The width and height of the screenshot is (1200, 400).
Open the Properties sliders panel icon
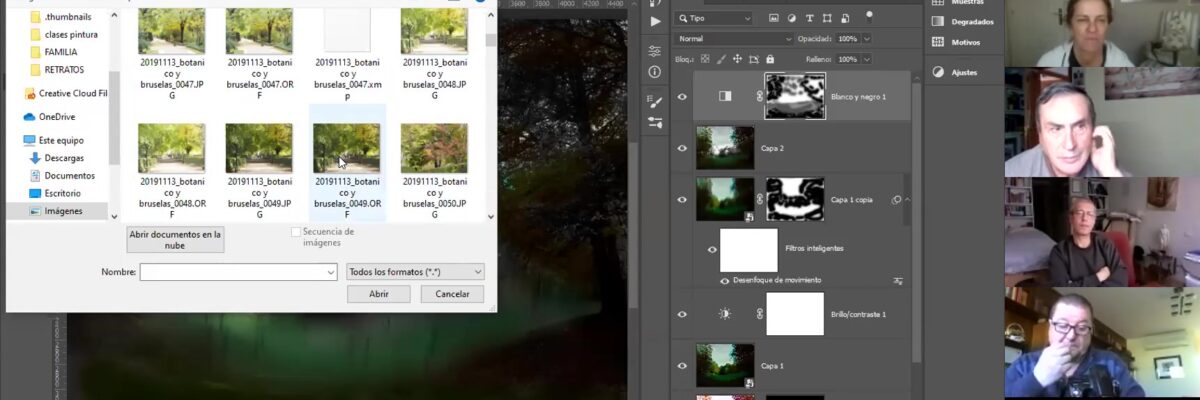pos(655,50)
